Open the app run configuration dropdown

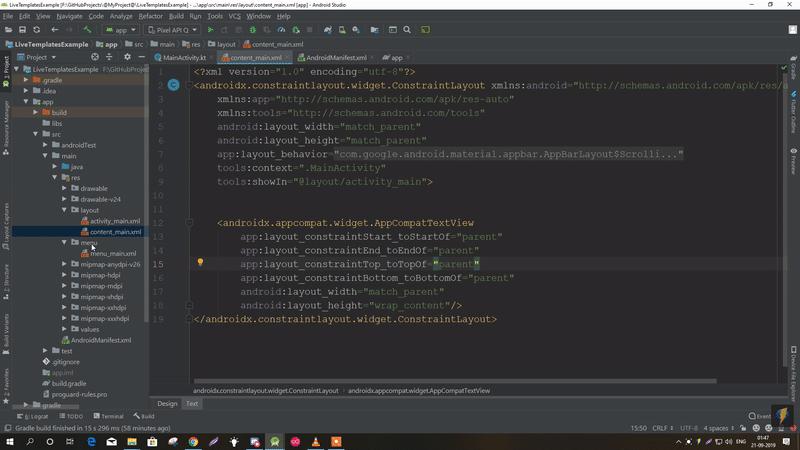[120, 30]
